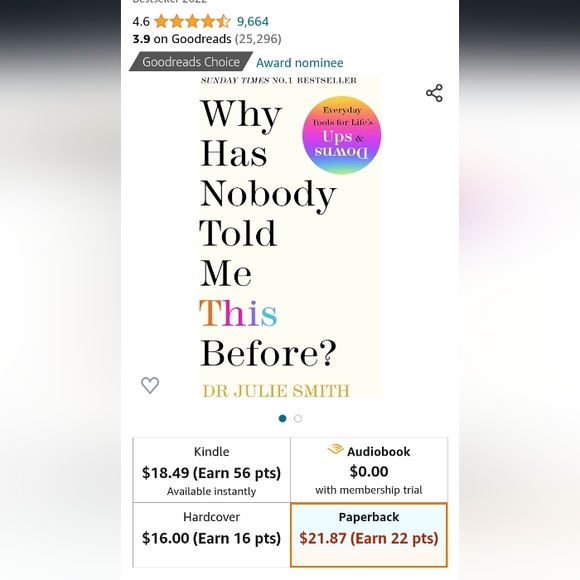The width and height of the screenshot is (580, 580).
Task: Open the Award nominee link
Action: pos(300,63)
